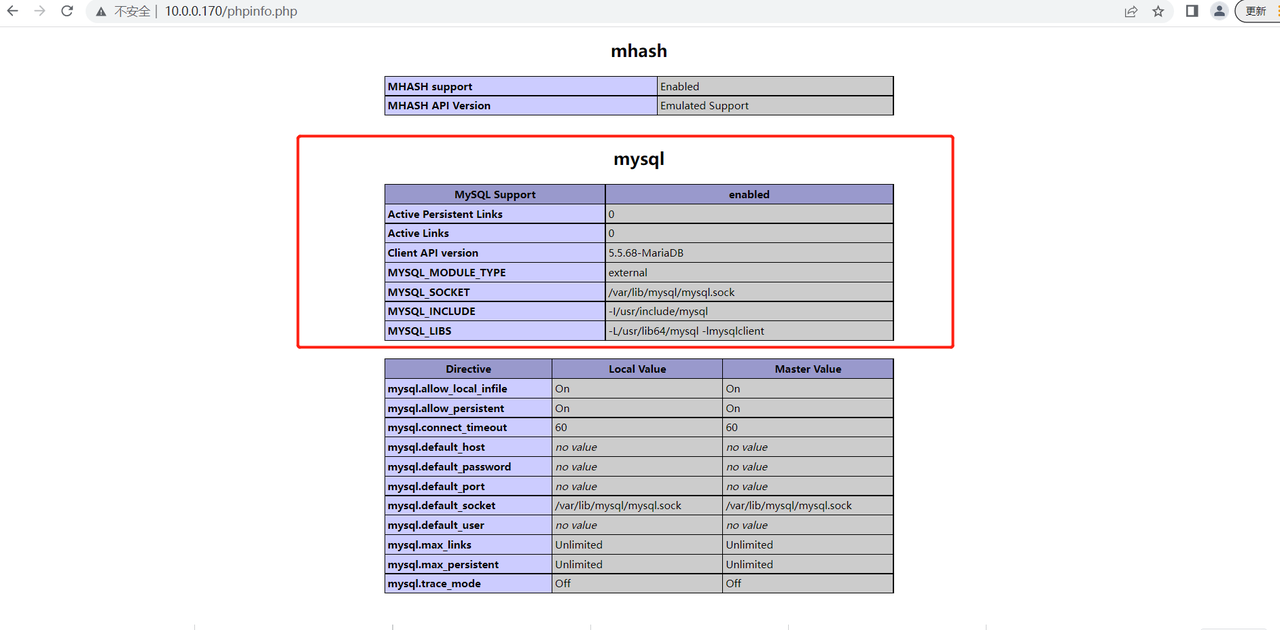Select the mysql.default_user directive
The width and height of the screenshot is (1280, 630).
click(436, 525)
